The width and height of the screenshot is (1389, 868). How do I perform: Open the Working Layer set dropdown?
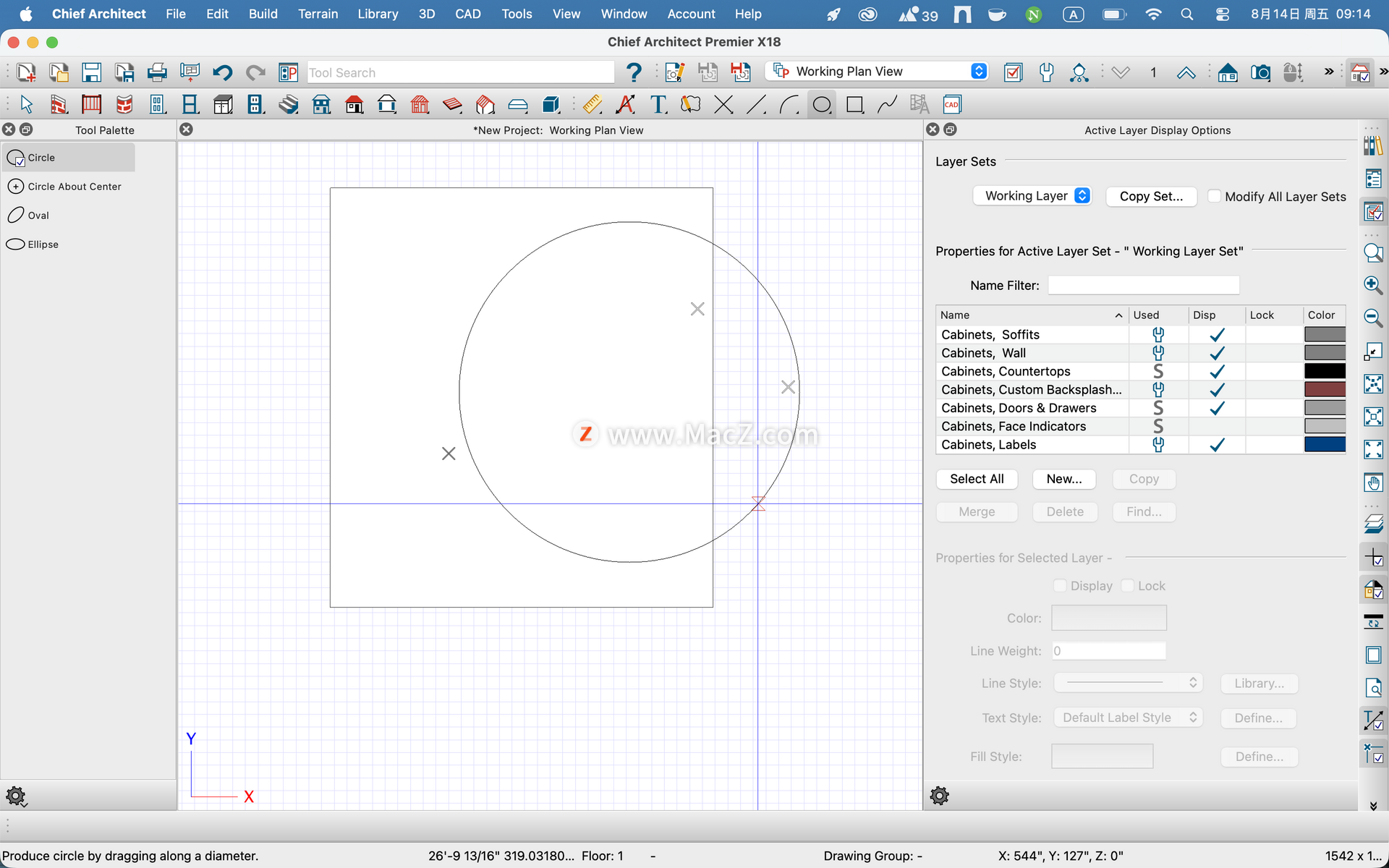point(1032,196)
